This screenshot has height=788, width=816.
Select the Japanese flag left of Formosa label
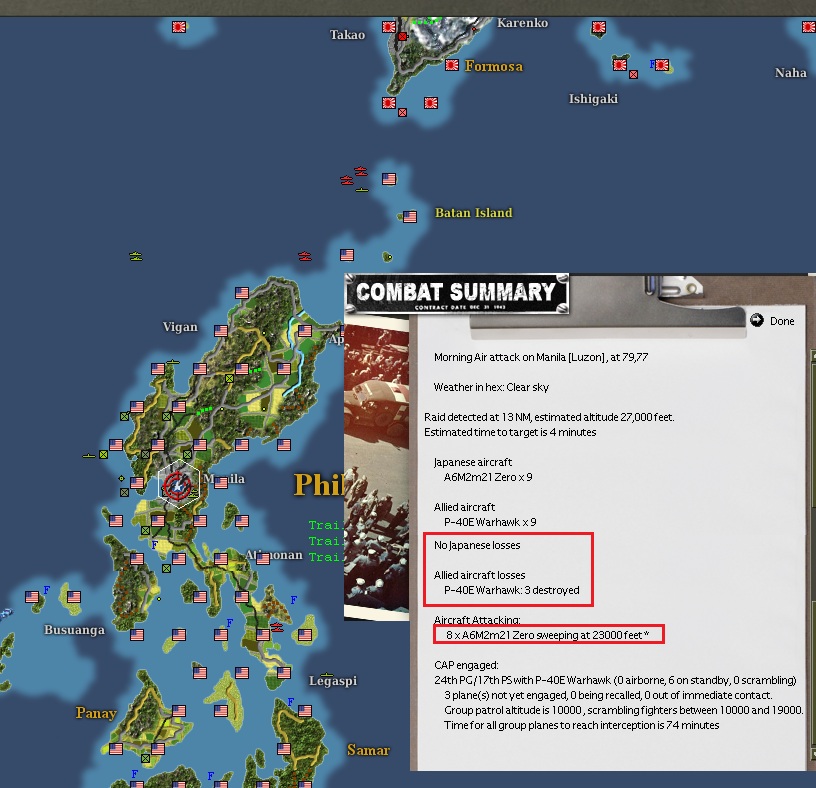452,65
